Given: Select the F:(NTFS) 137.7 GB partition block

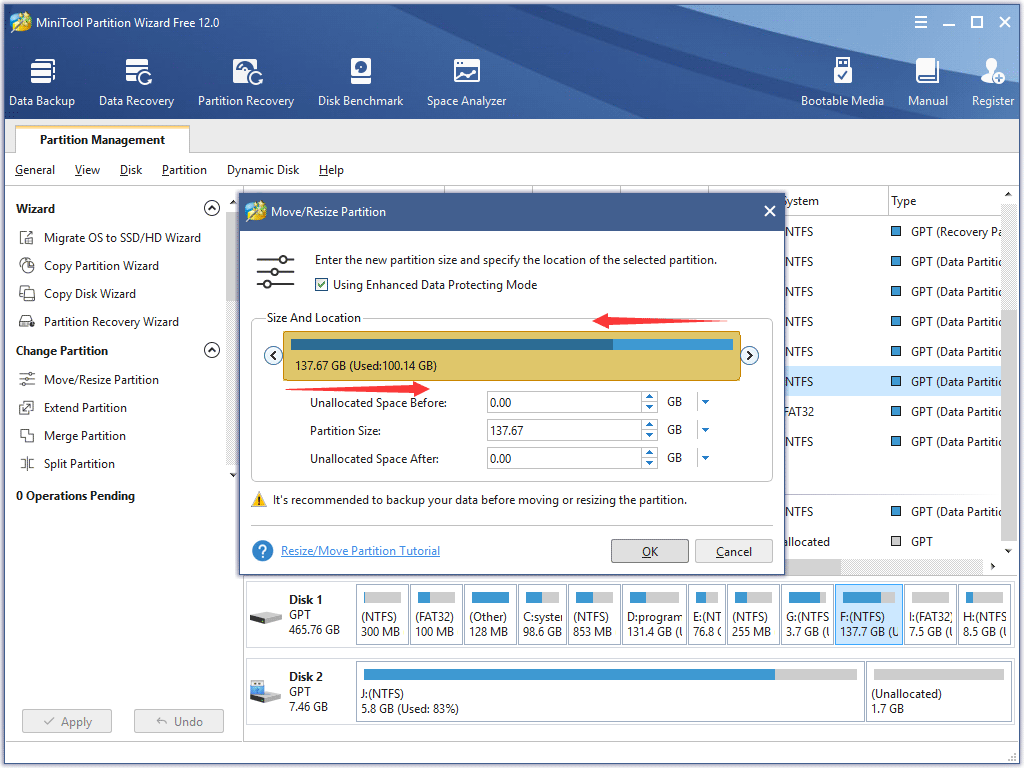Looking at the screenshot, I should tap(869, 615).
